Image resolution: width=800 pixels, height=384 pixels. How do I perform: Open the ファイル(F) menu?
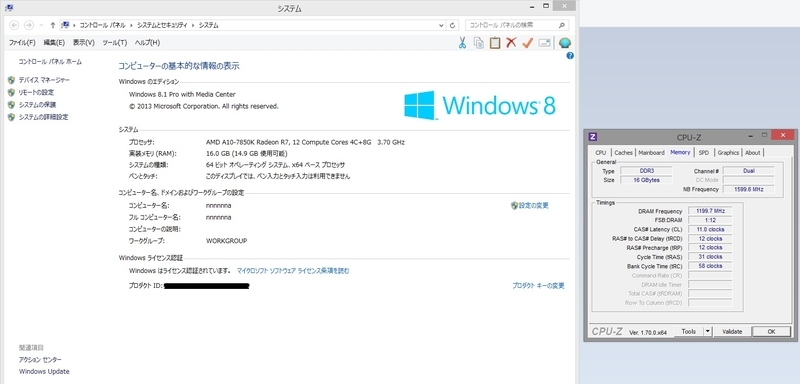(x=22, y=43)
